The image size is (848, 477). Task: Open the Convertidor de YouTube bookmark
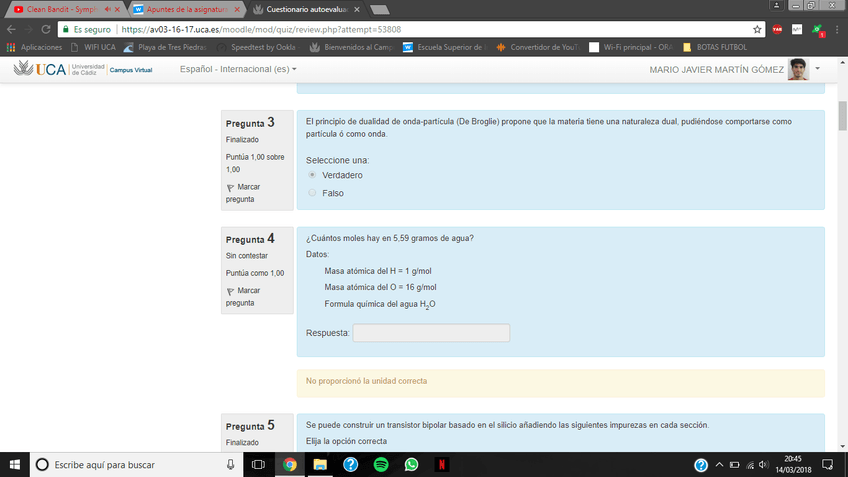(x=538, y=47)
